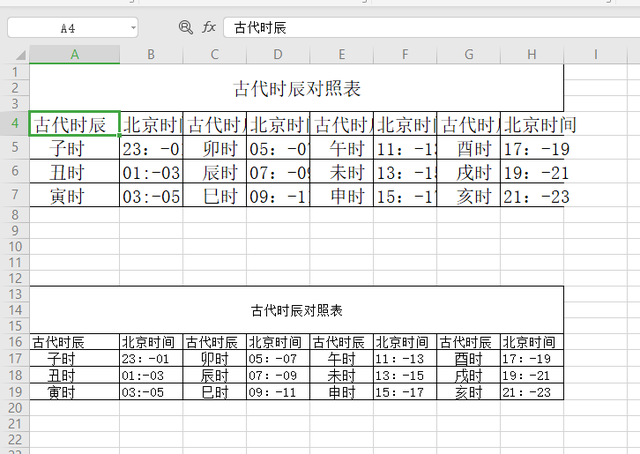The height and width of the screenshot is (454, 640).
Task: Select cell B6 containing 01:-03
Action: click(151, 171)
